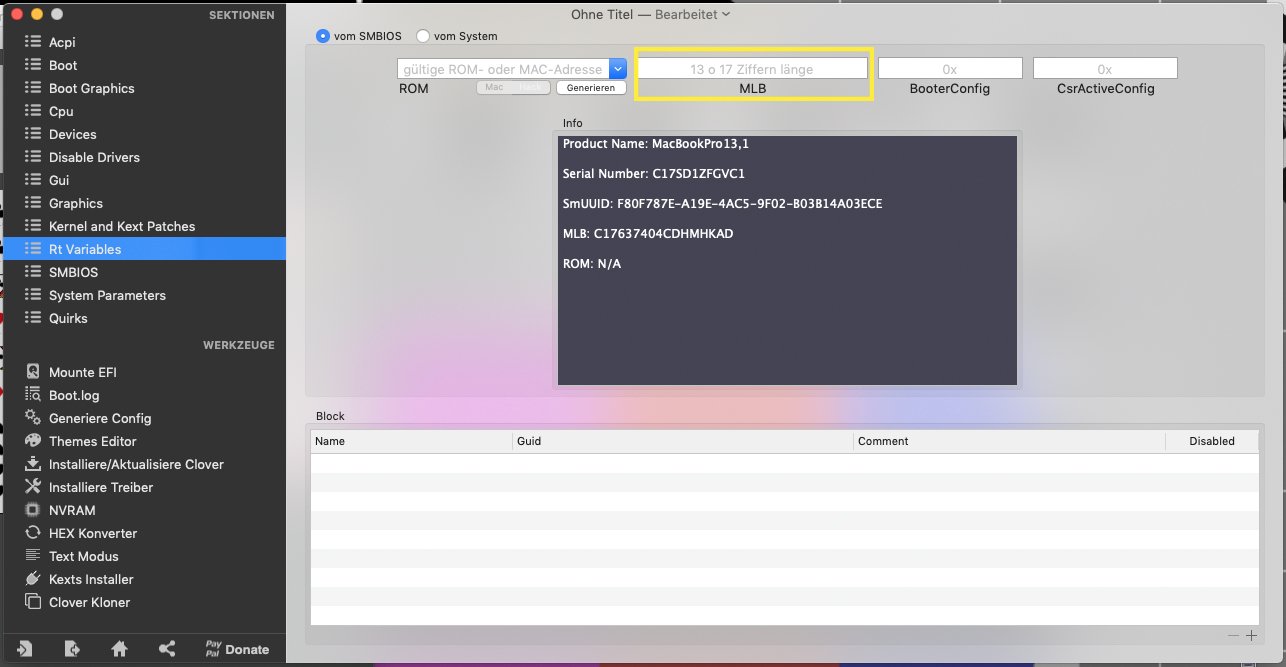Open the ROM address dropdown arrow

click(618, 69)
